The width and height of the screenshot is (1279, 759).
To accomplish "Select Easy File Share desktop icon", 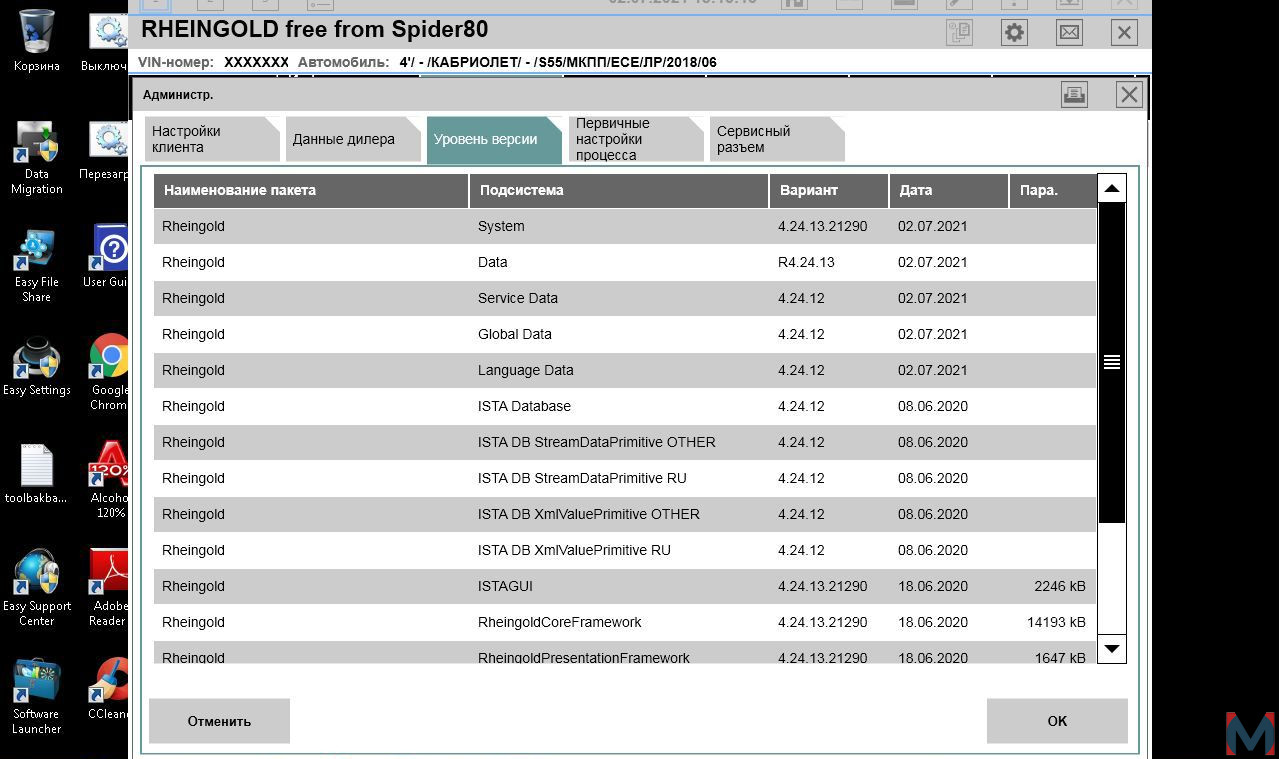I will [x=37, y=266].
